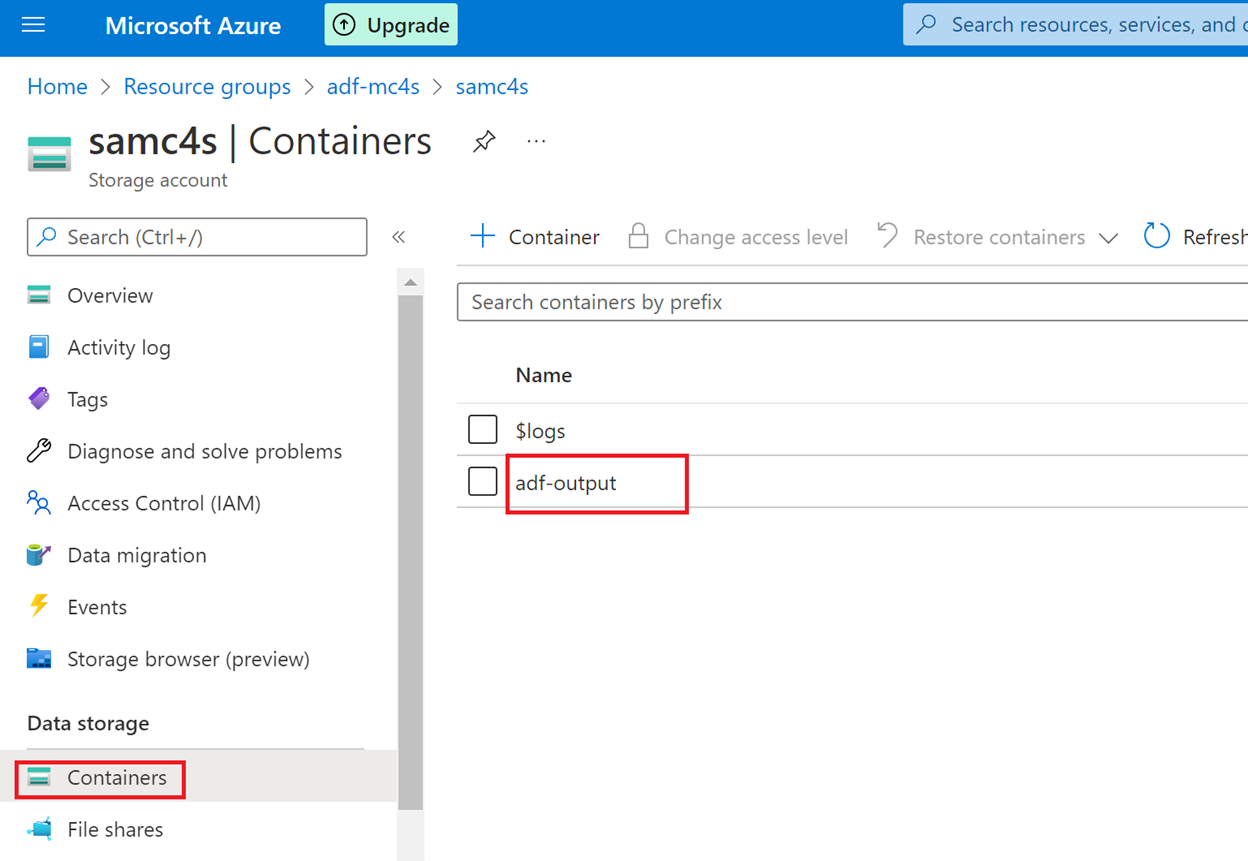Screen dimensions: 1248x861
Task: Click the magnifier in sidebar search
Action: [46, 237]
